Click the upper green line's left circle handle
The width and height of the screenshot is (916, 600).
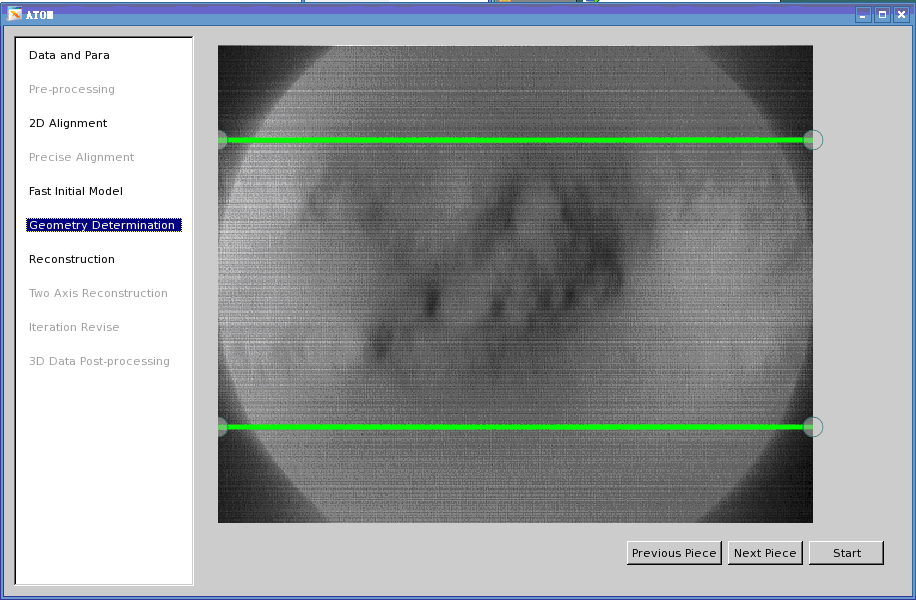pos(221,140)
